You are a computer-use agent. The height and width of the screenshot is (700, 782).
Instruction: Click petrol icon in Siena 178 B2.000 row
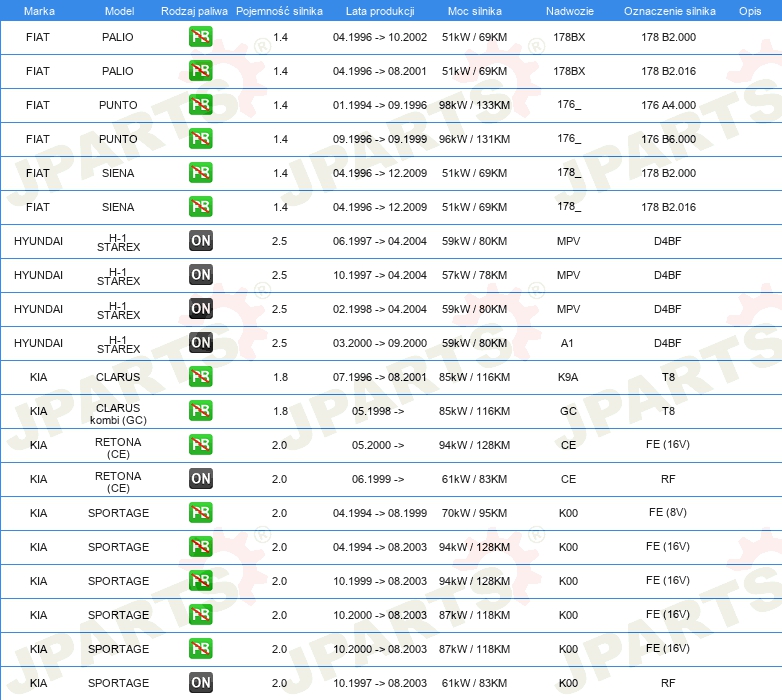200,173
